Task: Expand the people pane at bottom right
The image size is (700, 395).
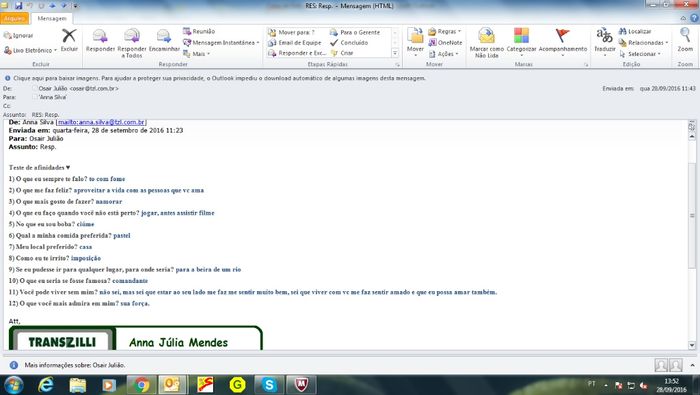Action: coord(692,365)
